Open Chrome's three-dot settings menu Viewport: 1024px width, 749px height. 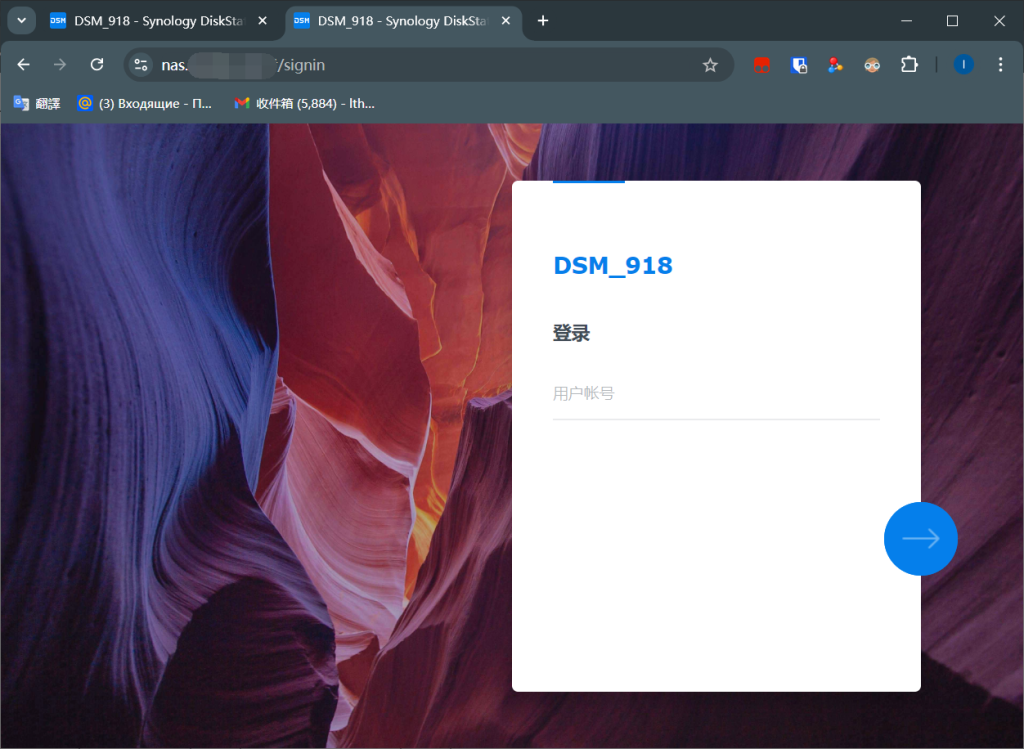coord(1000,64)
